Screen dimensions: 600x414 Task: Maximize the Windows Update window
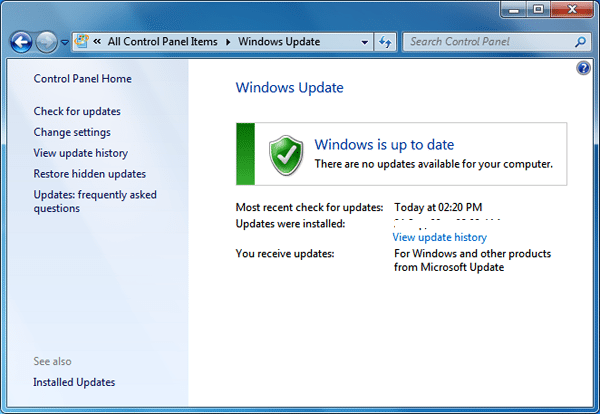click(538, 9)
